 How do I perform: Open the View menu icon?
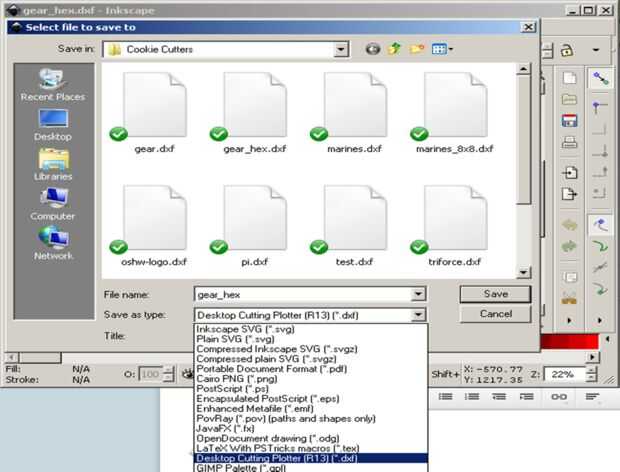pyautogui.click(x=442, y=49)
